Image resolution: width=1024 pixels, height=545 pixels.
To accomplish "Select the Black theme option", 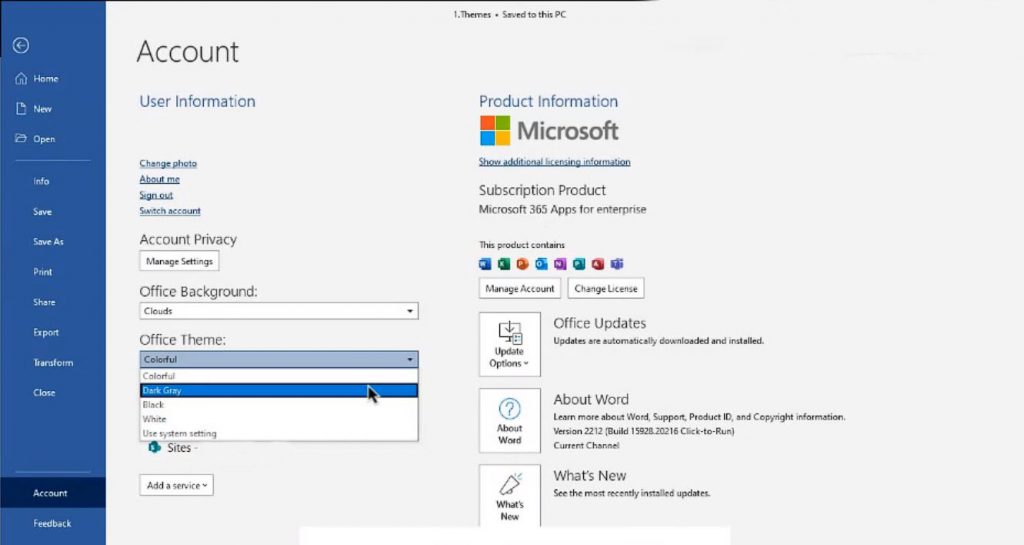I will [x=279, y=405].
